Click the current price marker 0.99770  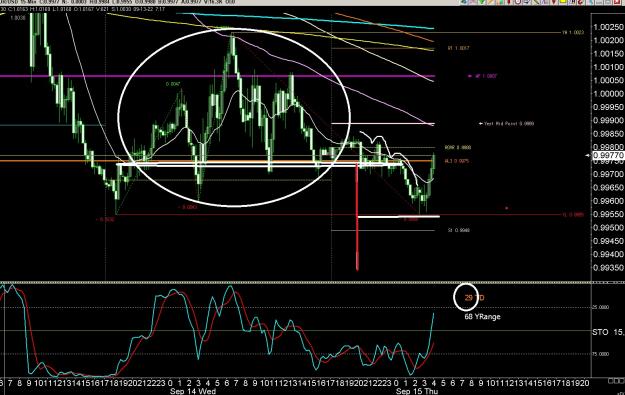(x=609, y=155)
